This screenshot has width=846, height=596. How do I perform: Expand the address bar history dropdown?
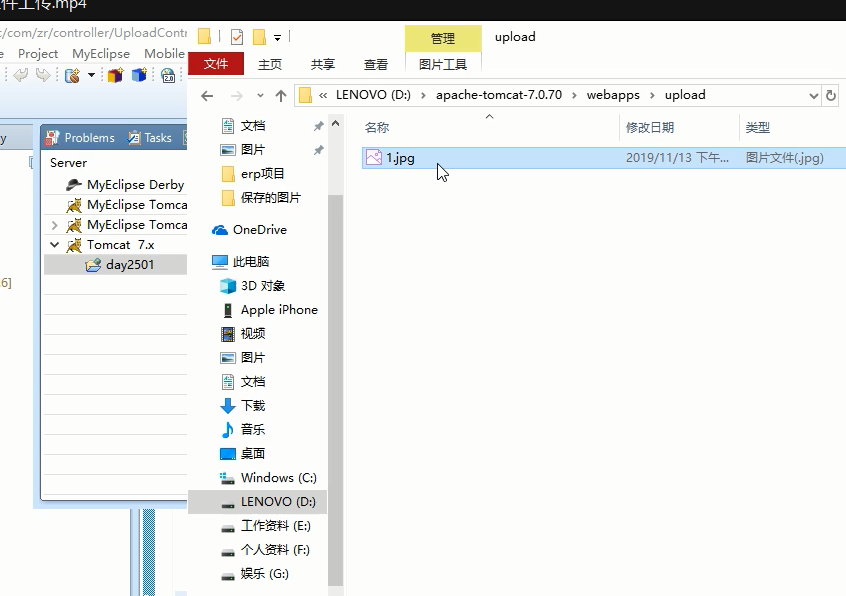[813, 96]
